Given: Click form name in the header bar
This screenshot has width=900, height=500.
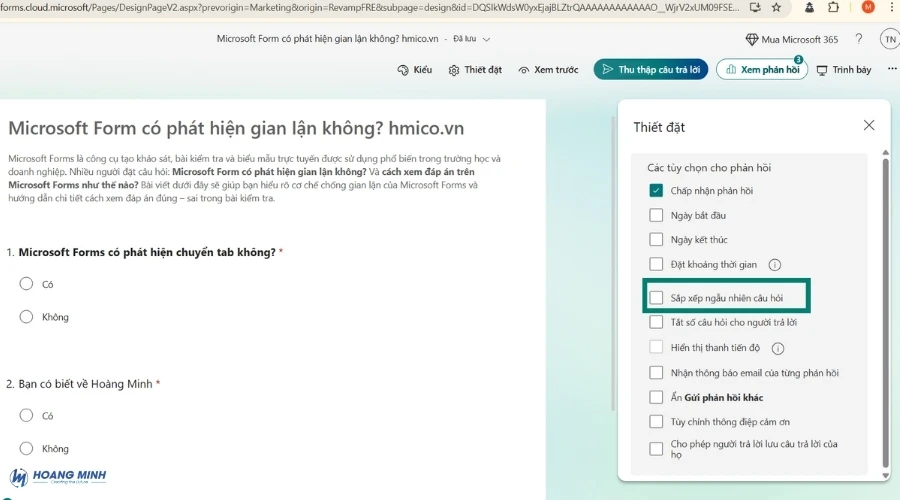Looking at the screenshot, I should 327,39.
